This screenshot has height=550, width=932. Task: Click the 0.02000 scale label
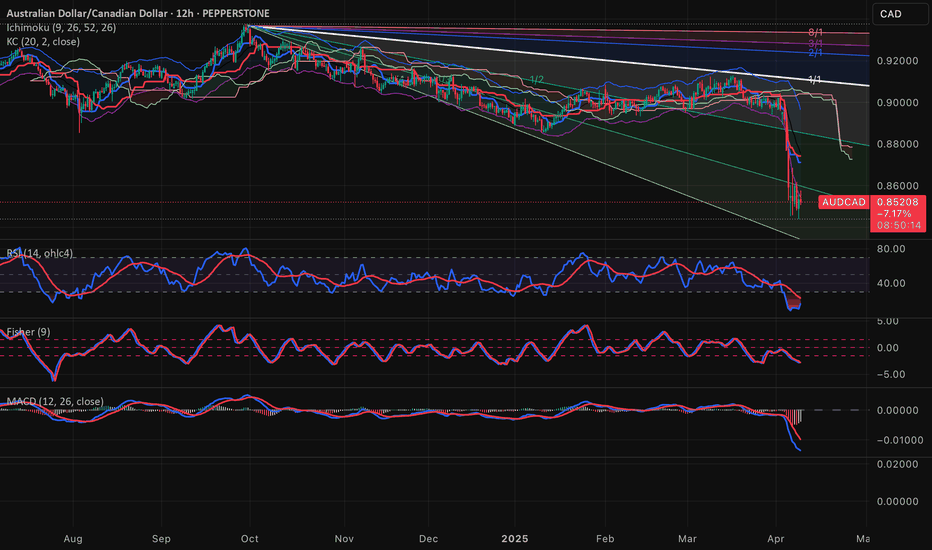point(898,464)
